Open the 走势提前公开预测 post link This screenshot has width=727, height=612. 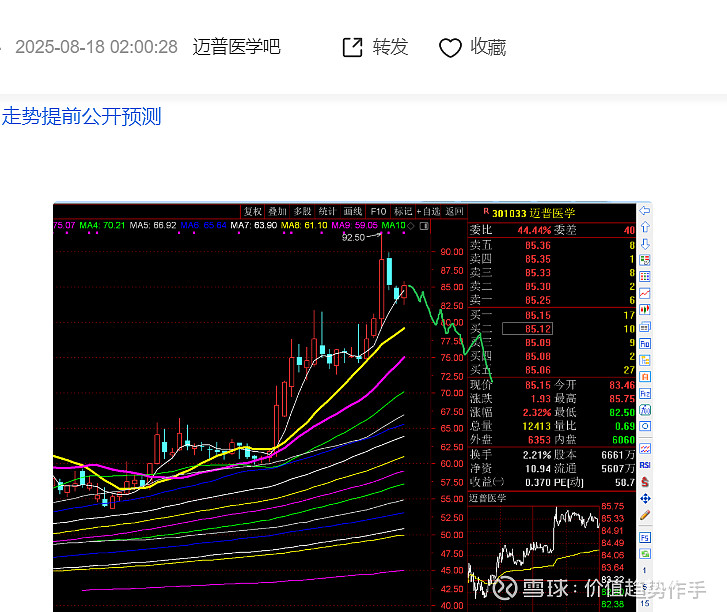[82, 116]
